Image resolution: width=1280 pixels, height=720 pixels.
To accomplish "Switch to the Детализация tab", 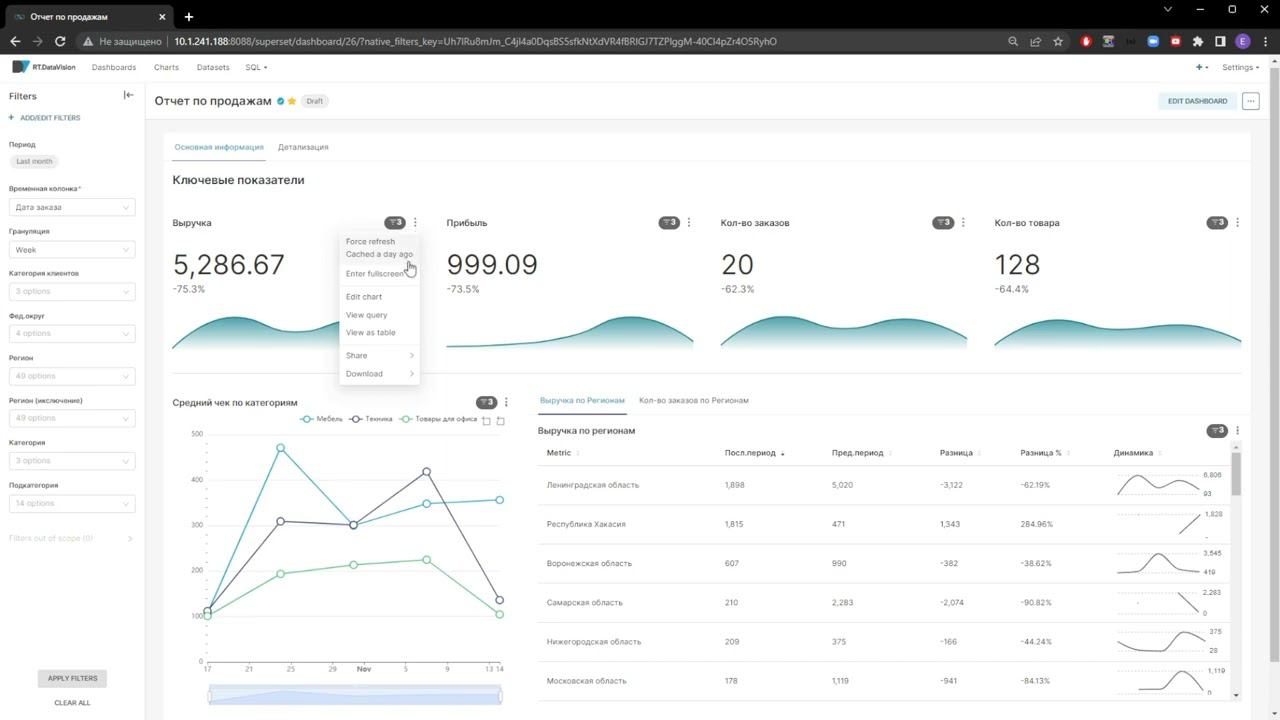I will 303,147.
